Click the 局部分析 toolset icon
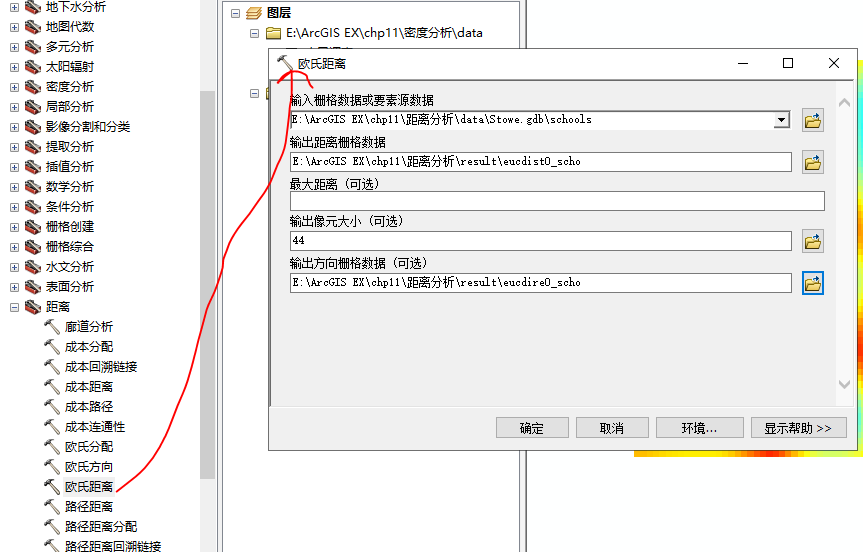The height and width of the screenshot is (552, 863). coord(33,107)
